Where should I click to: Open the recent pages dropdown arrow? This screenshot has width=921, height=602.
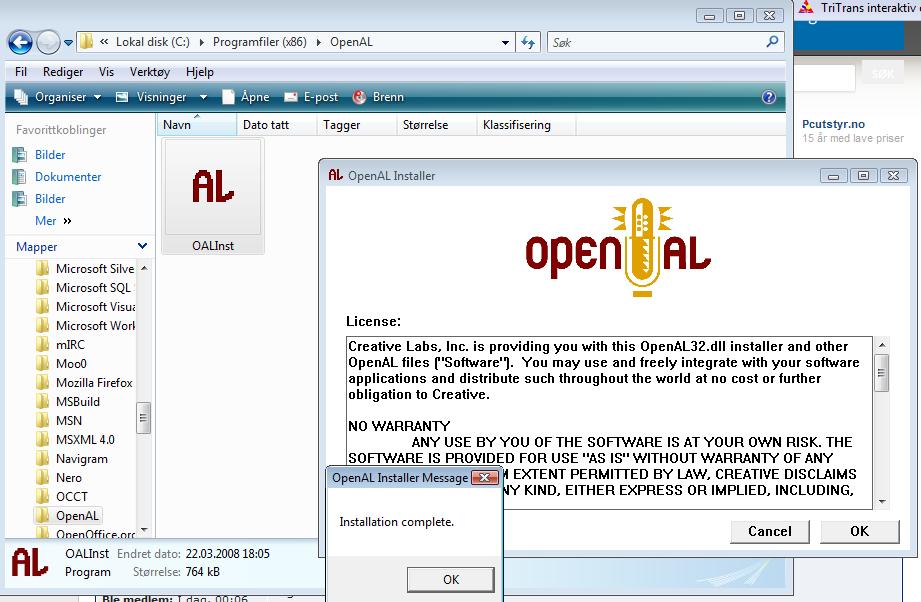(x=68, y=43)
